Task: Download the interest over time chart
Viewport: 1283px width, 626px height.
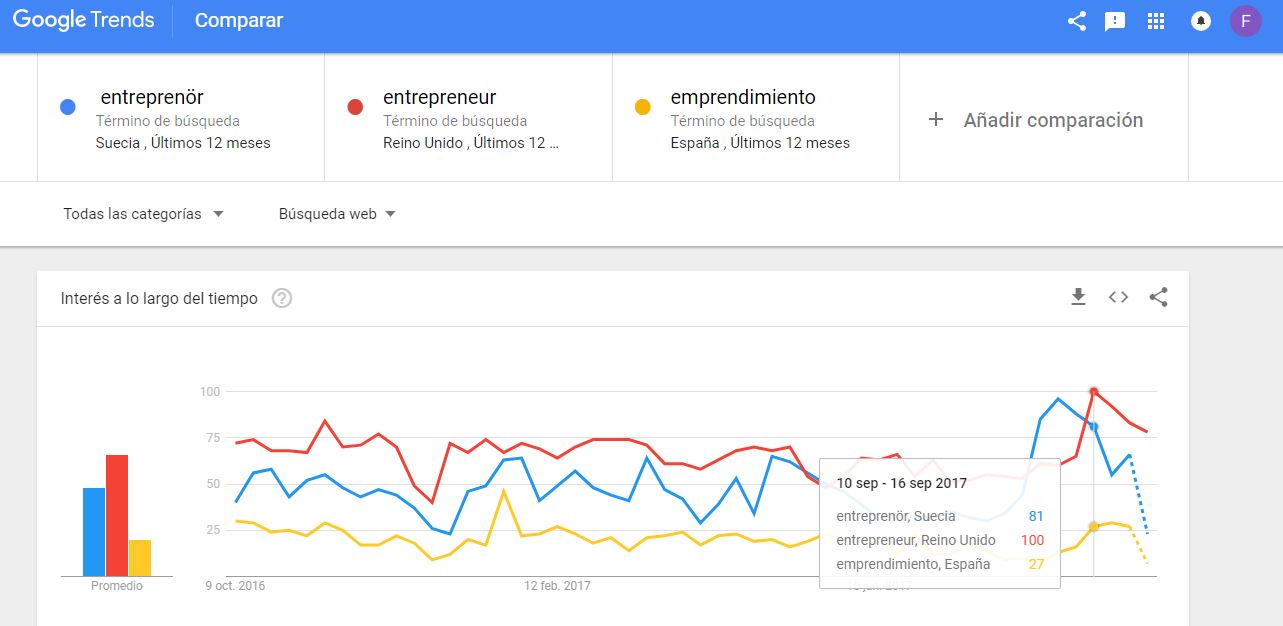Action: tap(1078, 297)
